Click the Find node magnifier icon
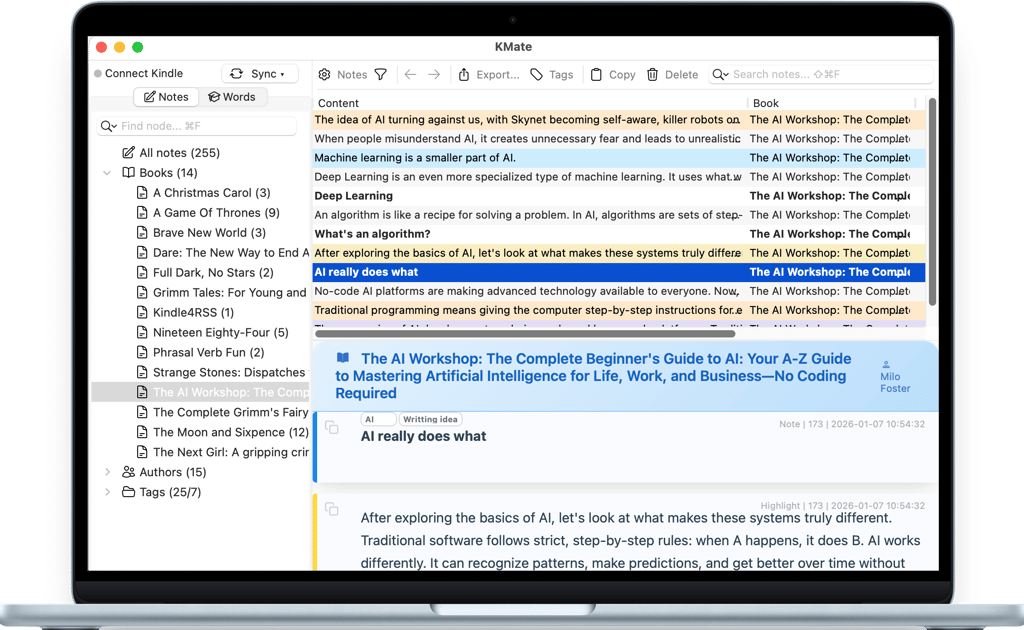 108,126
